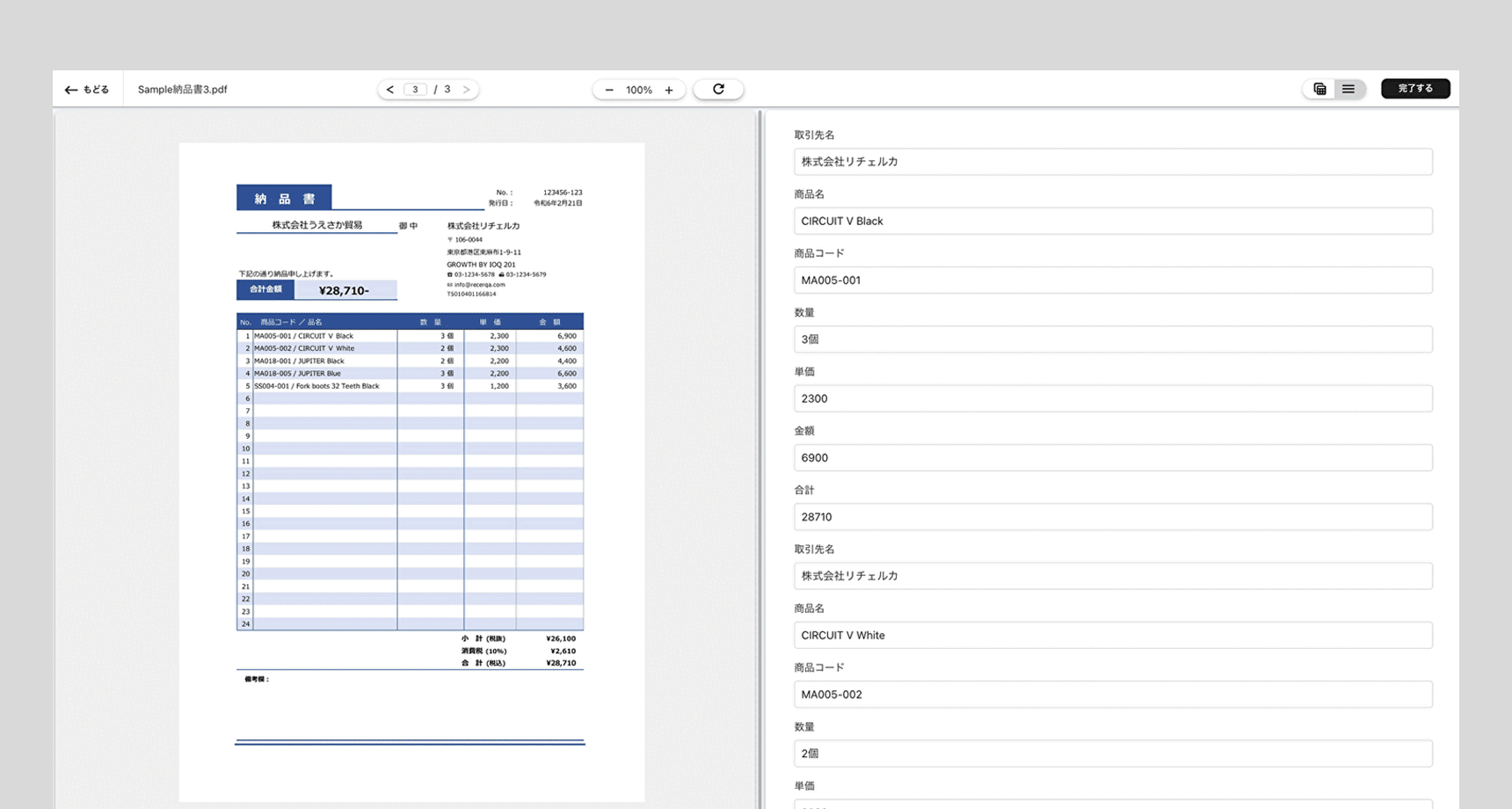Edit the 単価 field showing 2300
This screenshot has height=809, width=1512.
pyautogui.click(x=1113, y=398)
